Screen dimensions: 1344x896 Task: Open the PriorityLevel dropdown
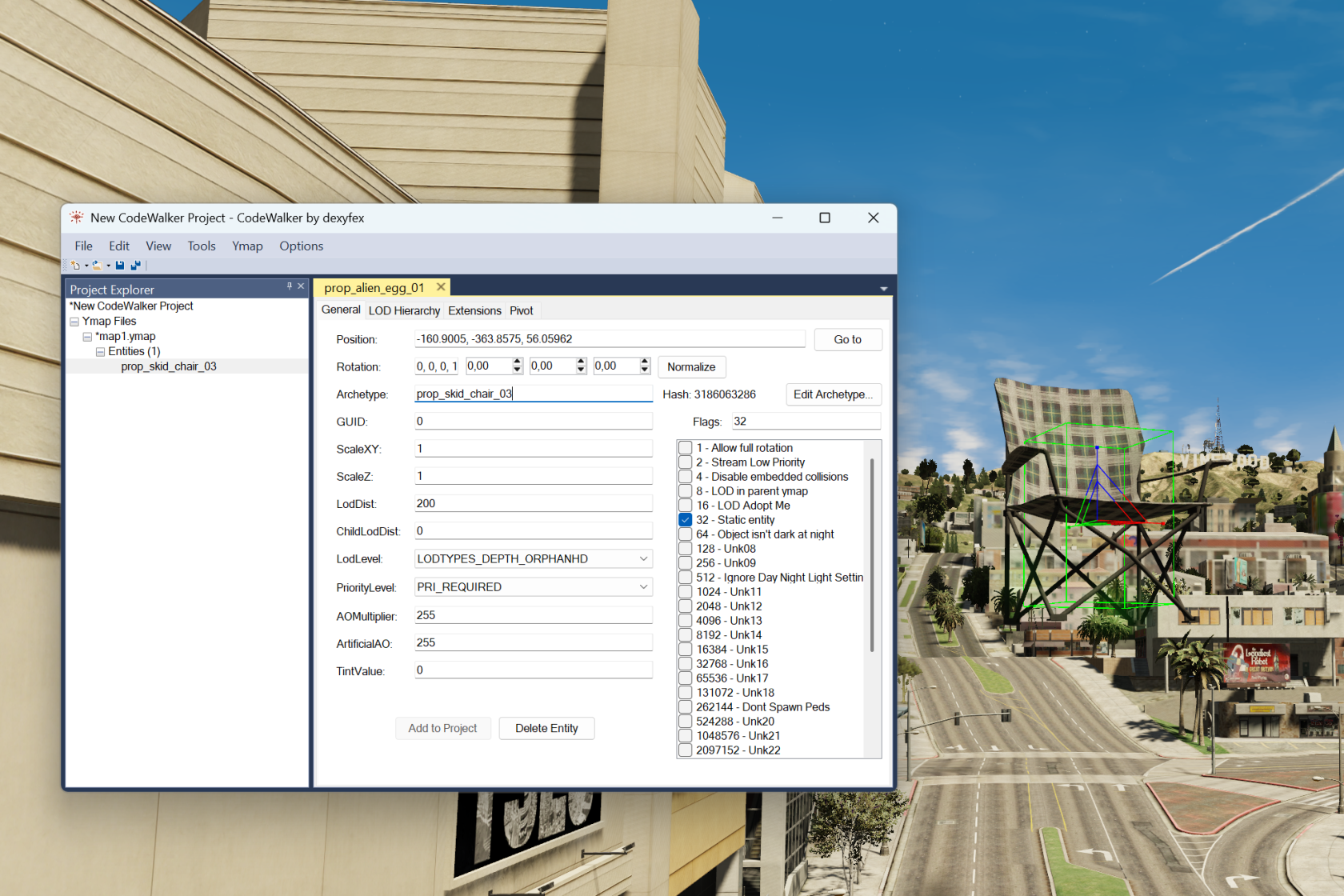643,587
